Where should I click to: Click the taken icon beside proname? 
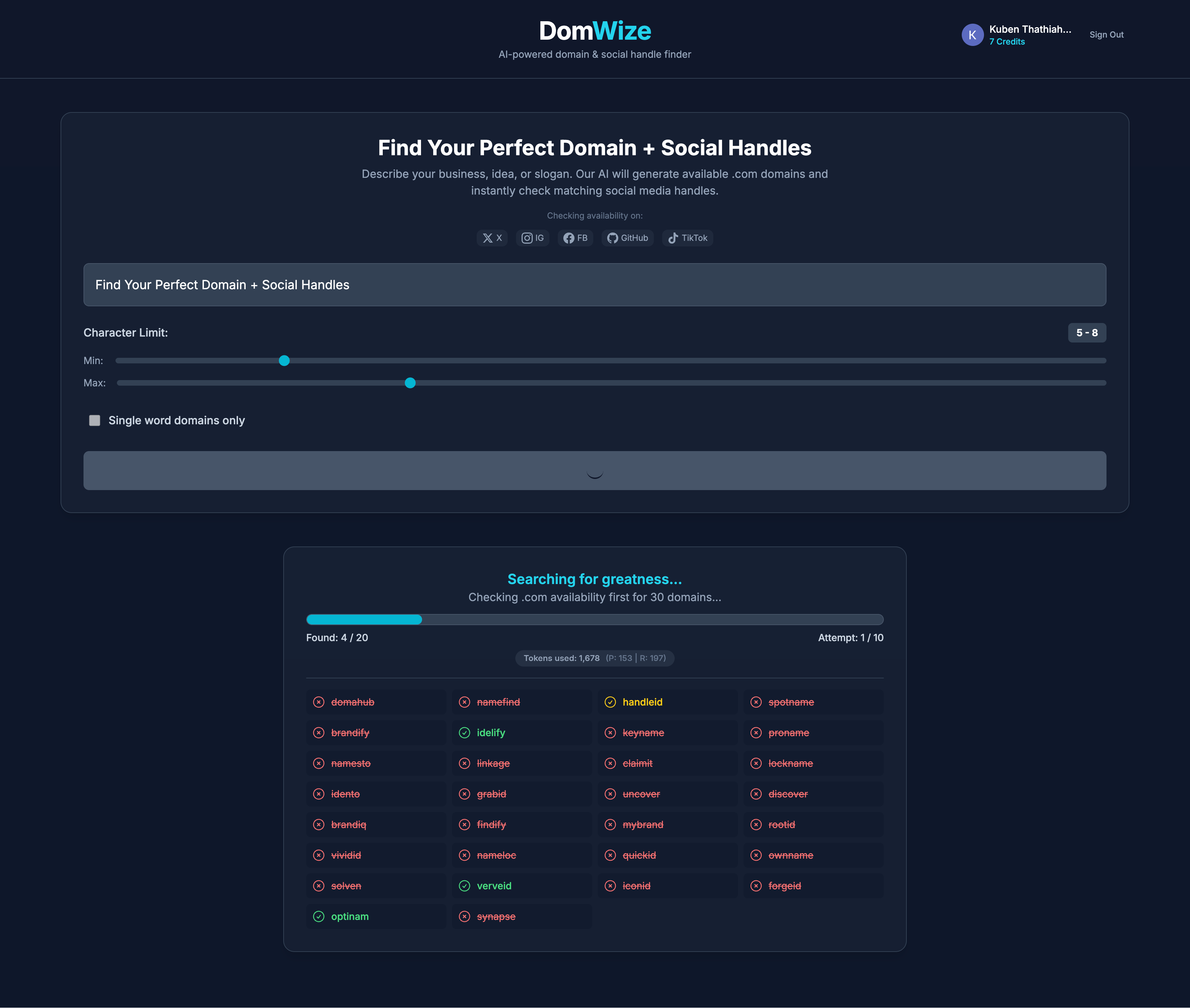(x=756, y=733)
